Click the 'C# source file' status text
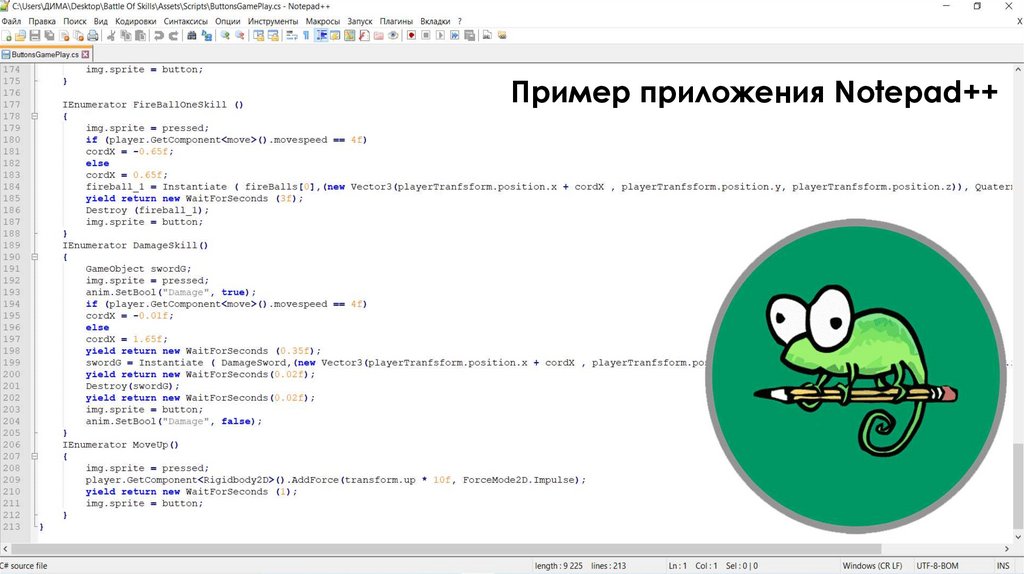 click(x=24, y=566)
